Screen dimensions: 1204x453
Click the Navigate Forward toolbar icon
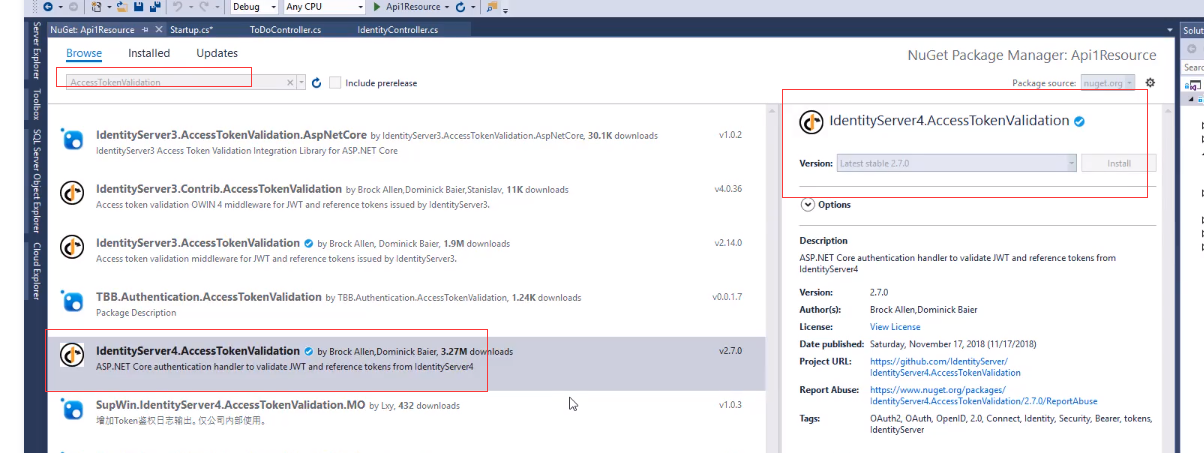[x=73, y=7]
